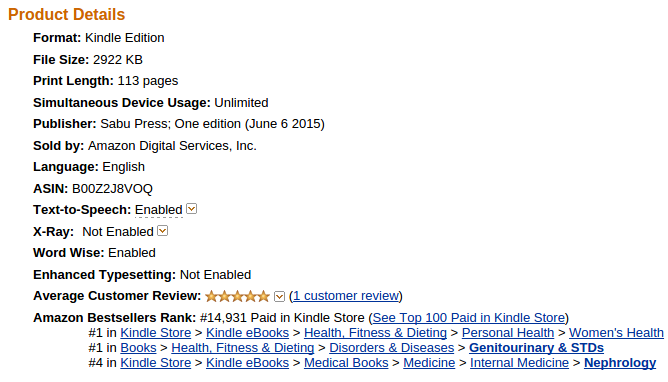The width and height of the screenshot is (668, 382).
Task: Go to the Medical Books category
Action: click(346, 363)
